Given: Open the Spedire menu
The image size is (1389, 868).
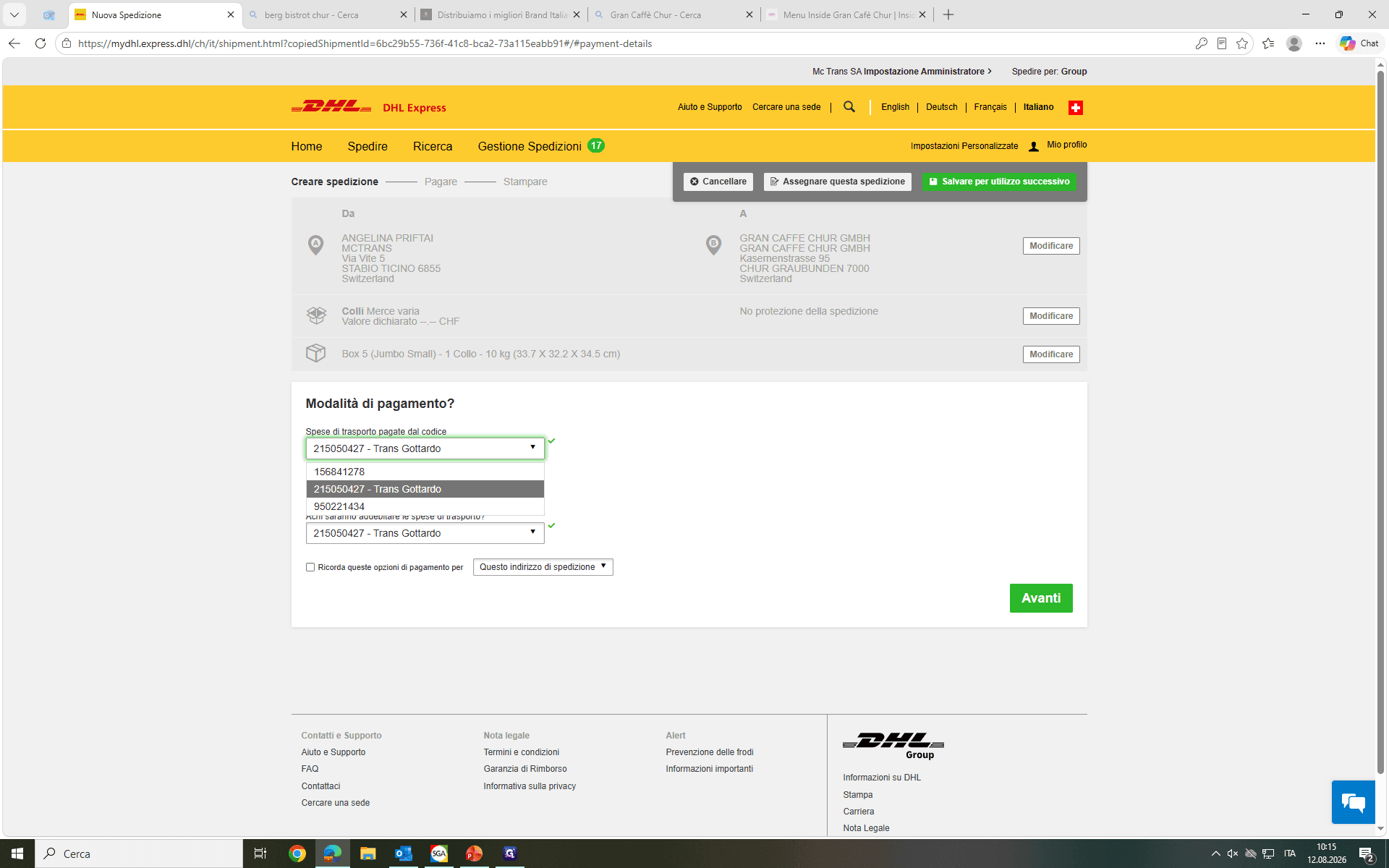Looking at the screenshot, I should (368, 146).
